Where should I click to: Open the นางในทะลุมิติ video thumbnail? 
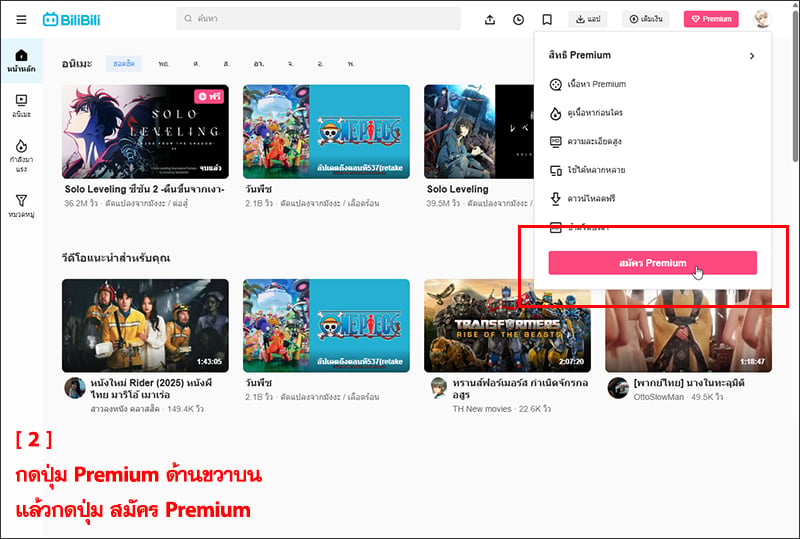[x=688, y=331]
